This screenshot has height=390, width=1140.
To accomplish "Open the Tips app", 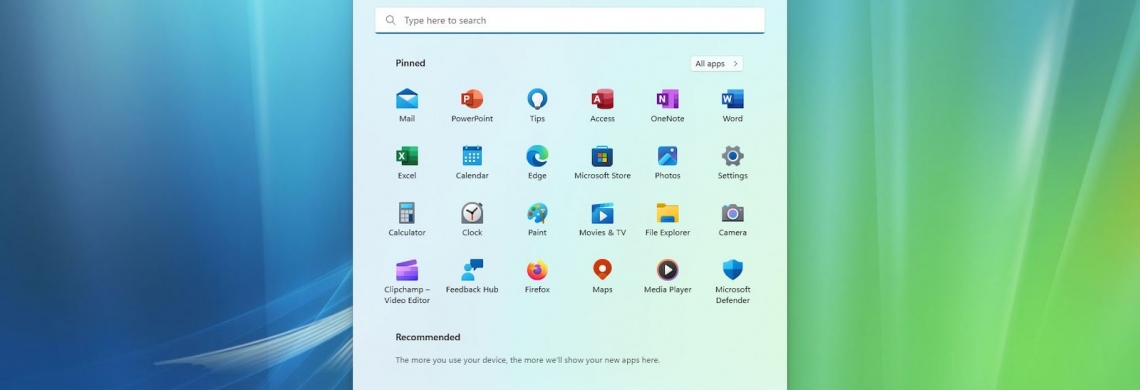I will tap(537, 106).
